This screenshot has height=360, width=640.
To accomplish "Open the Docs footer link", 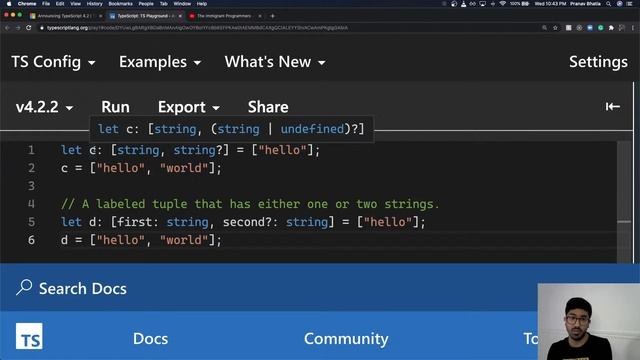I will pos(150,338).
